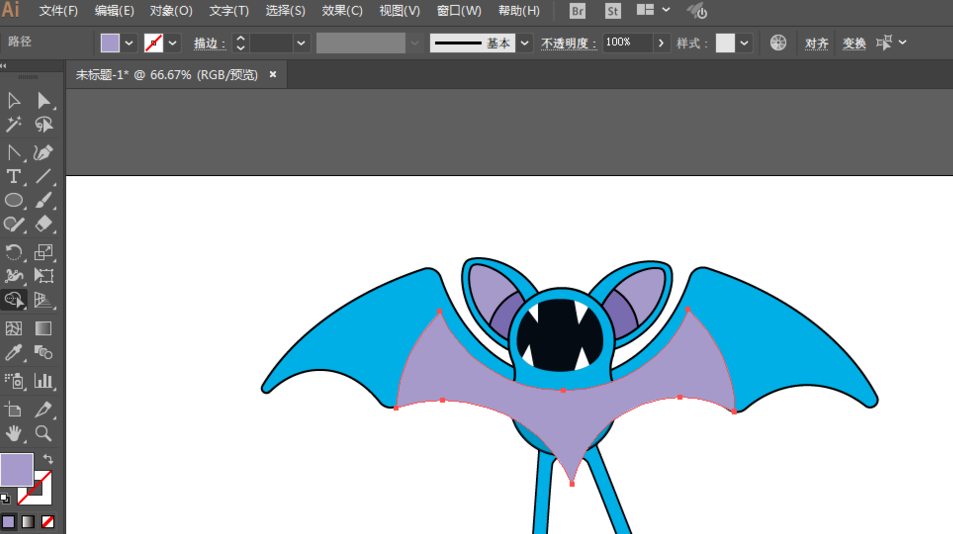Viewport: 953px width, 534px height.
Task: Open the 效果(C) menu
Action: click(x=342, y=11)
